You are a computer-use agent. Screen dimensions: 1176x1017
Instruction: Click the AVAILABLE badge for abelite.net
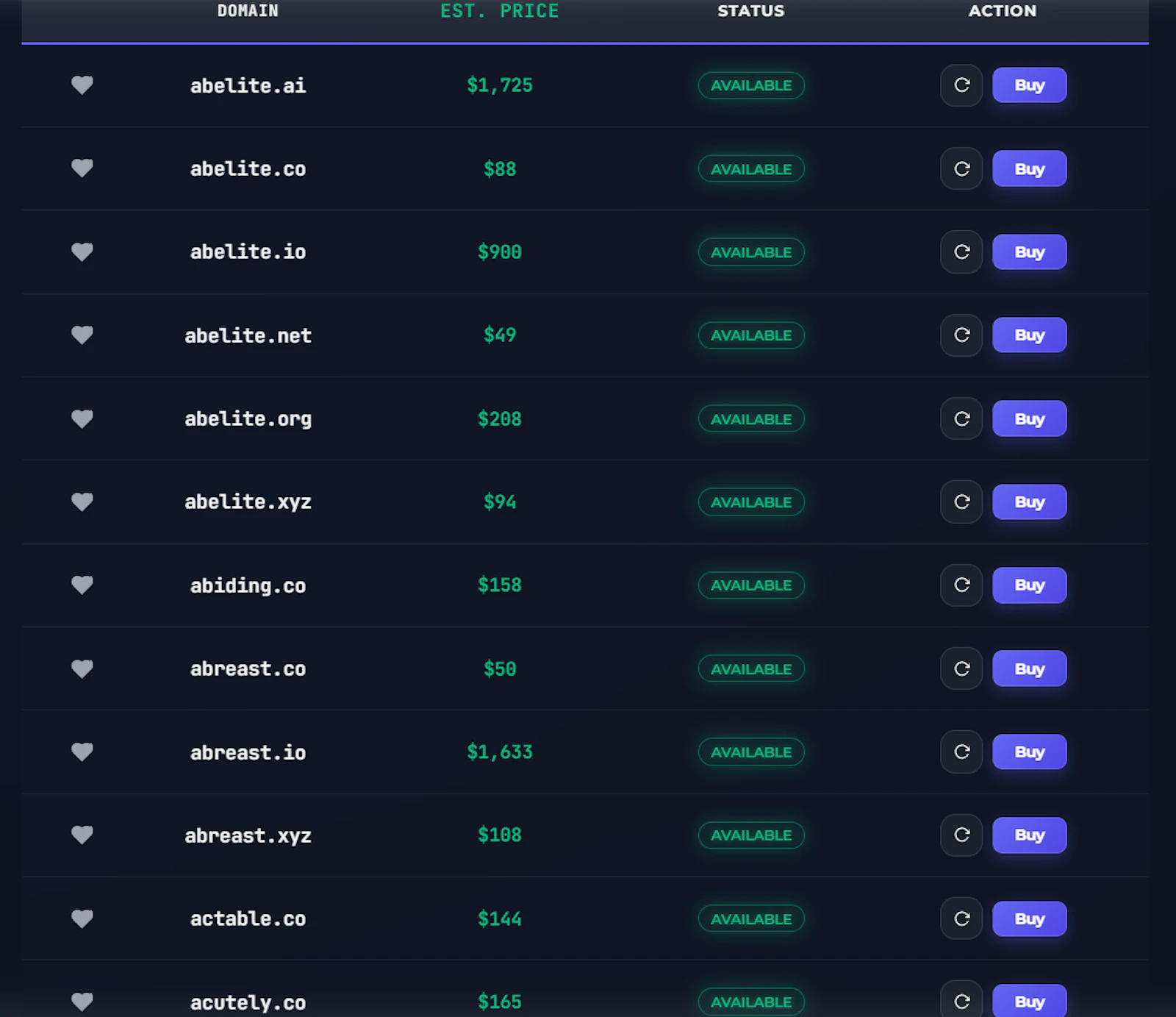point(751,335)
